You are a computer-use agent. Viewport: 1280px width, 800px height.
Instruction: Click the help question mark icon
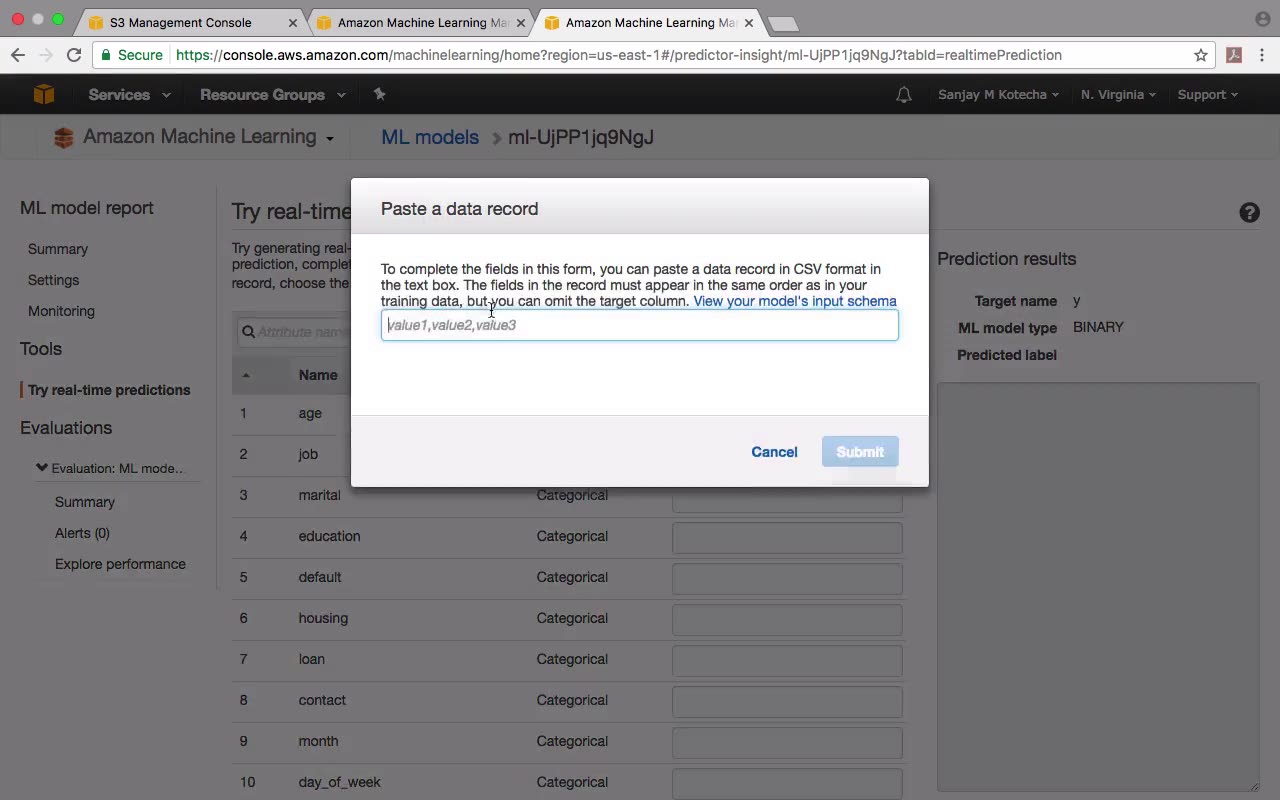tap(1249, 212)
